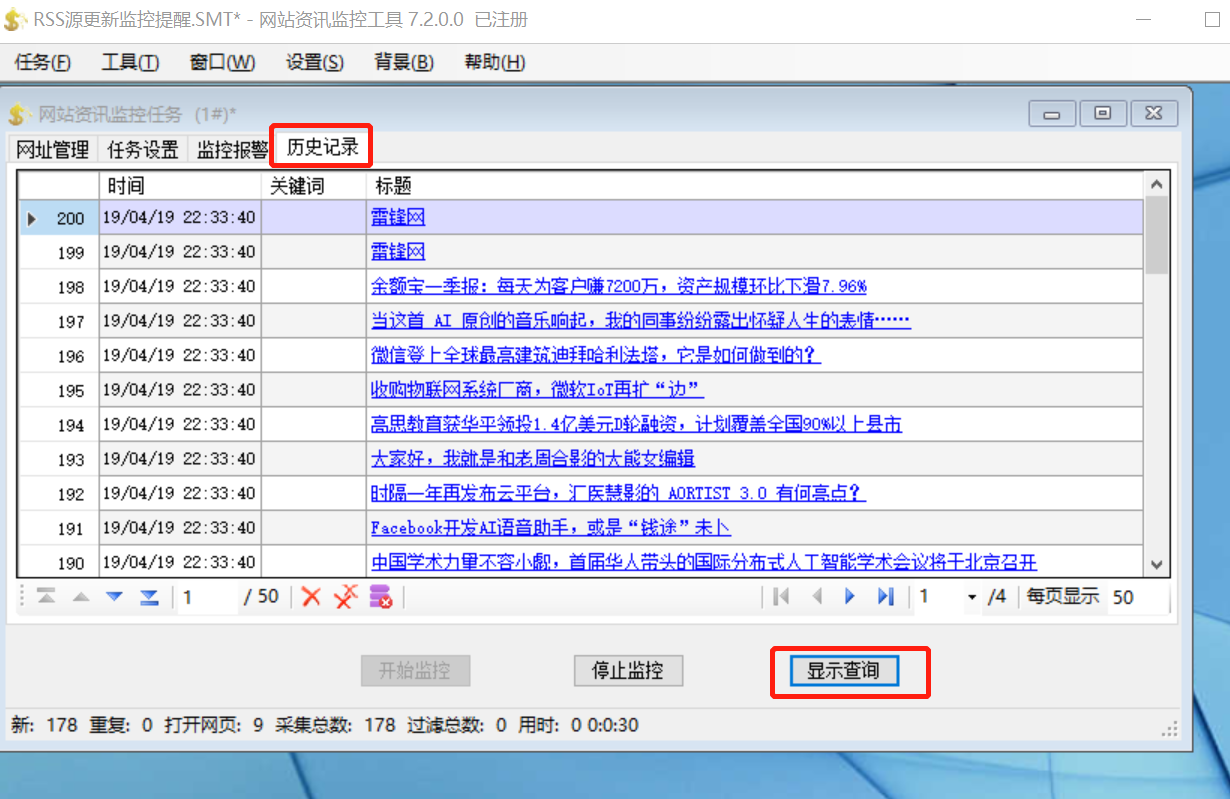Click the 打开网页: 9 status text
This screenshot has height=799, width=1230.
point(214,725)
